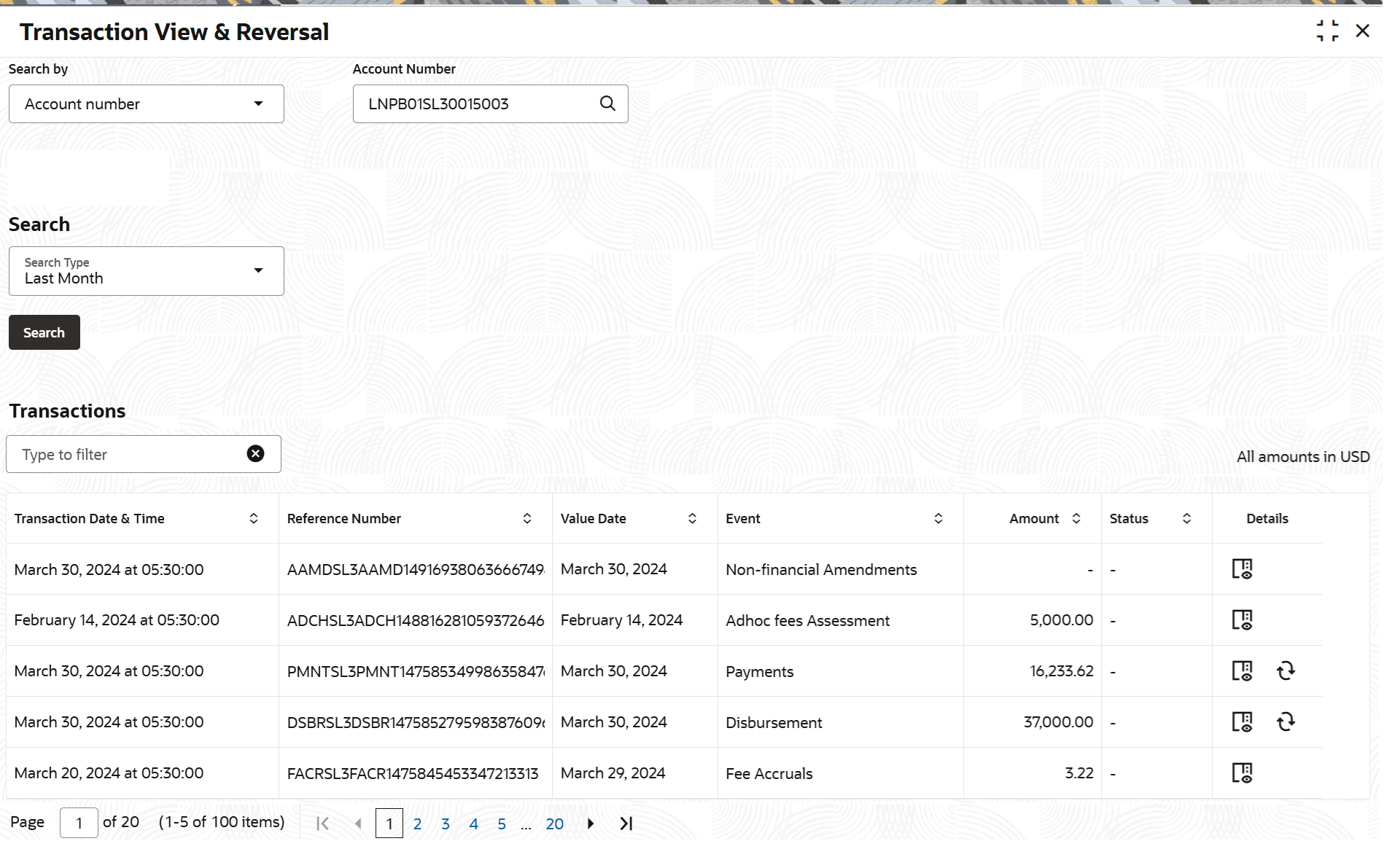Clear the transactions filter text
The width and height of the screenshot is (1400, 841).
[x=255, y=454]
